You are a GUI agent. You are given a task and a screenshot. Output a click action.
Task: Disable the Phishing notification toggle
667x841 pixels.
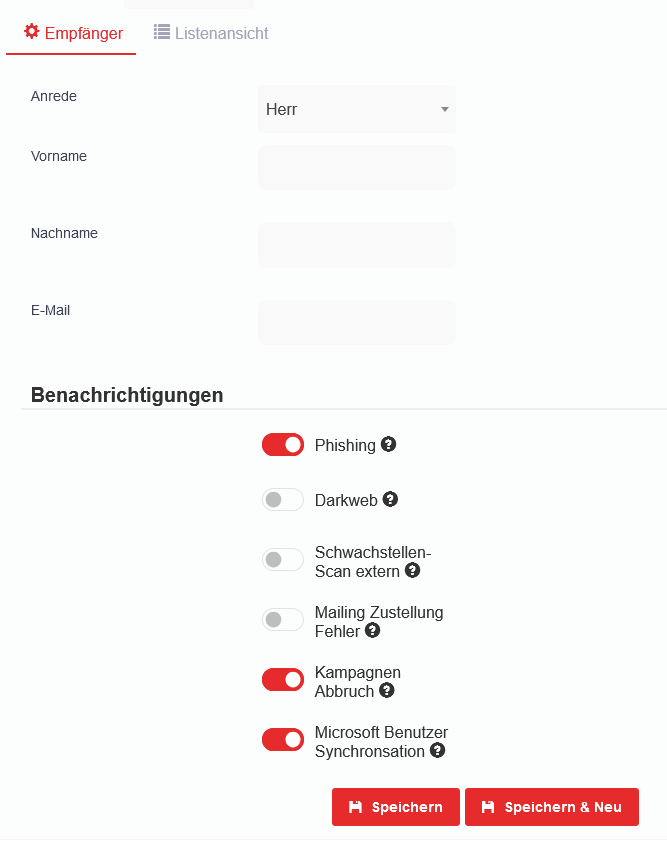click(x=283, y=445)
